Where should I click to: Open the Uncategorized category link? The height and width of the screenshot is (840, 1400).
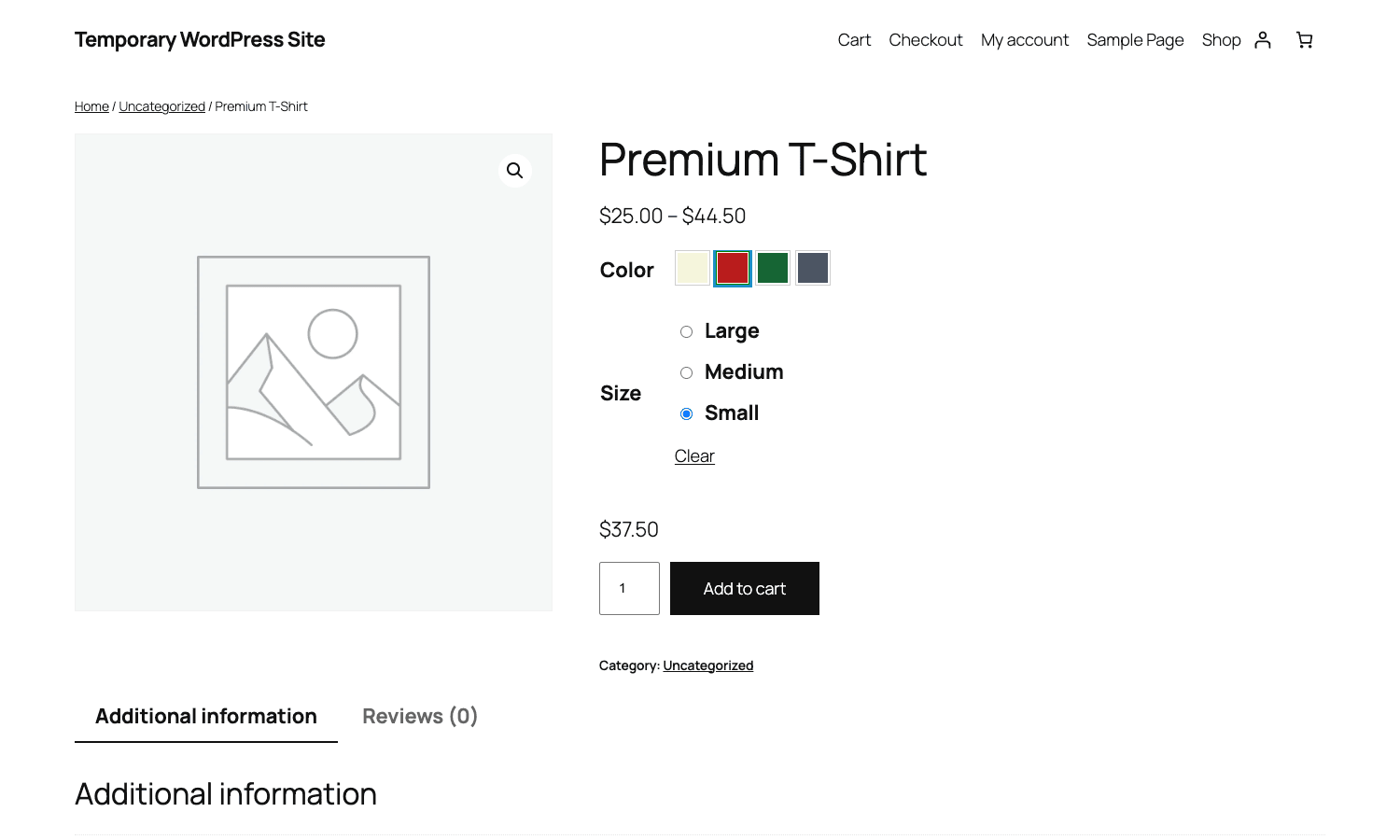[707, 665]
